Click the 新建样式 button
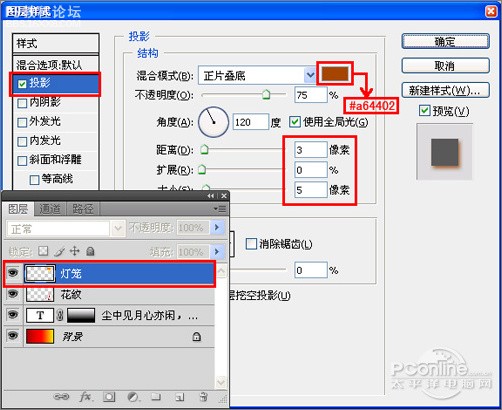The width and height of the screenshot is (502, 410). 445,90
